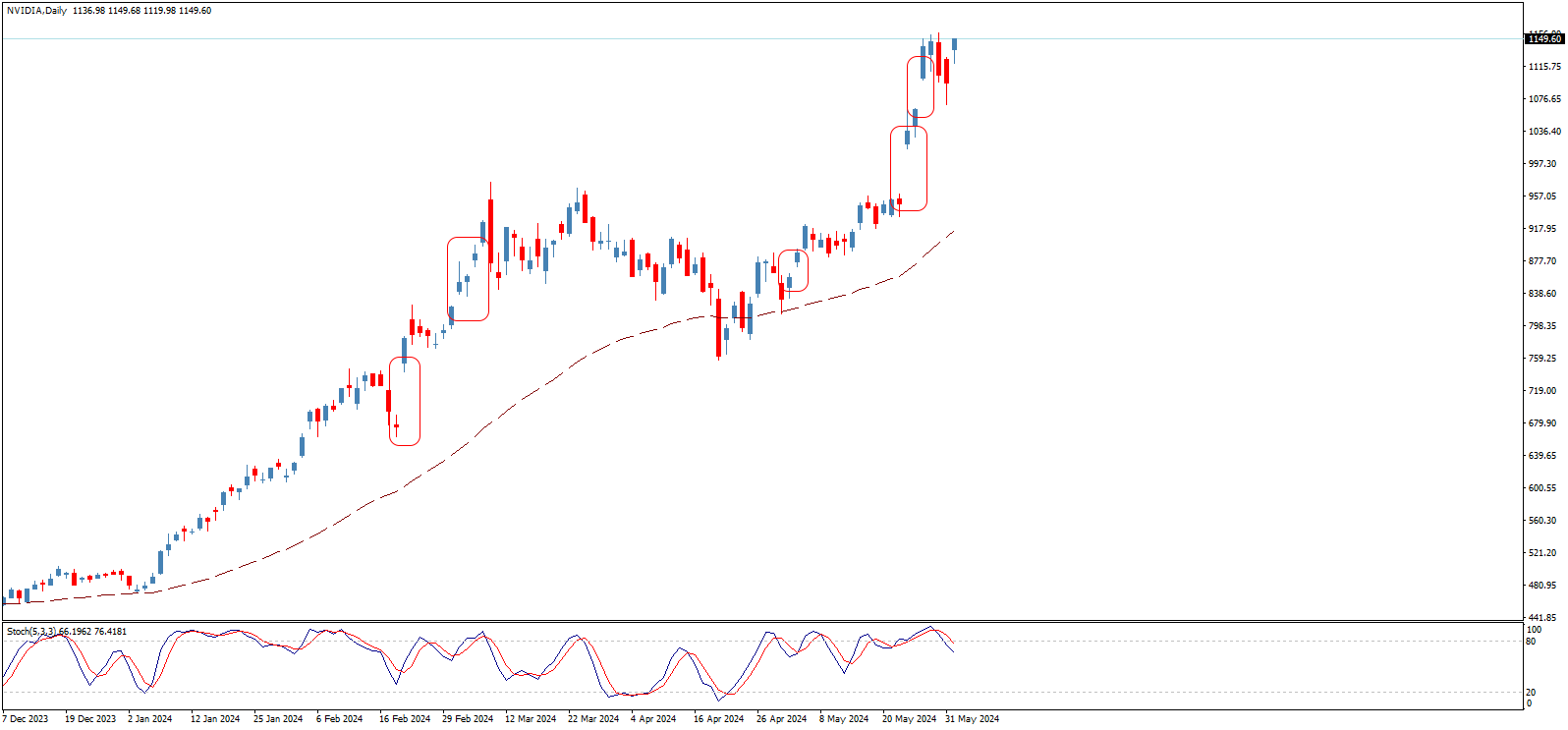Click the 7 Dec 2023 date label

click(x=26, y=719)
